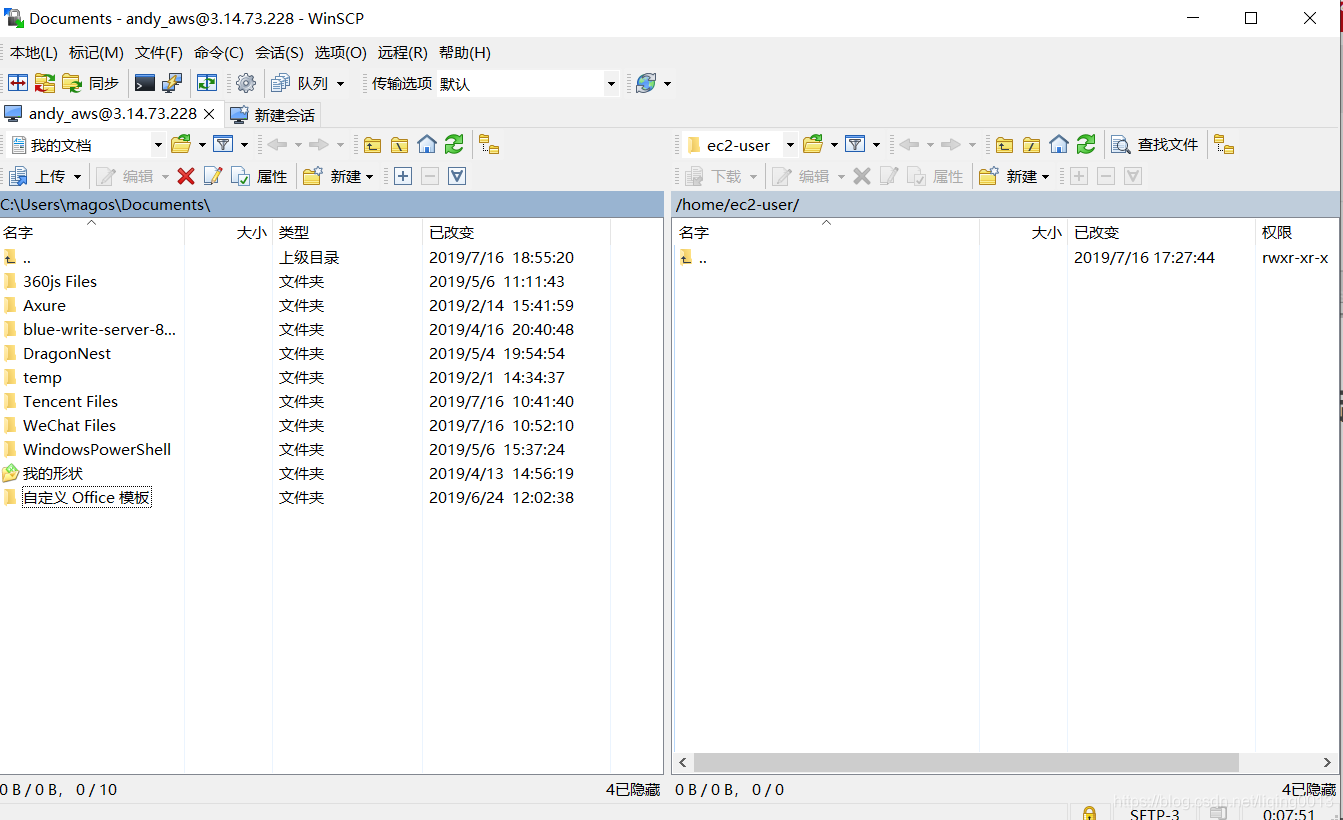Open the 本地(L) menu

[x=34, y=52]
